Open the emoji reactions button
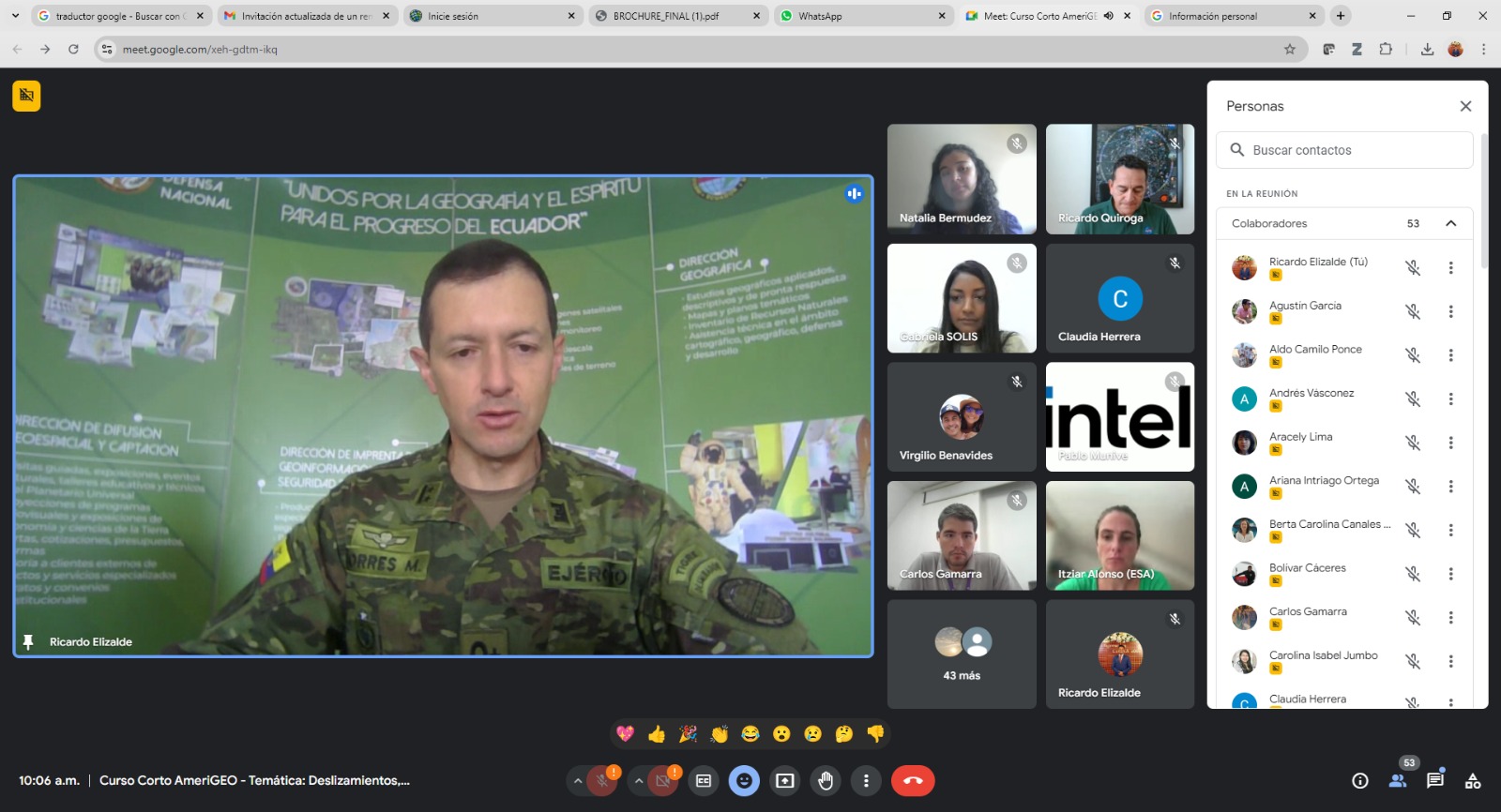This screenshot has height=812, width=1501. [x=744, y=780]
